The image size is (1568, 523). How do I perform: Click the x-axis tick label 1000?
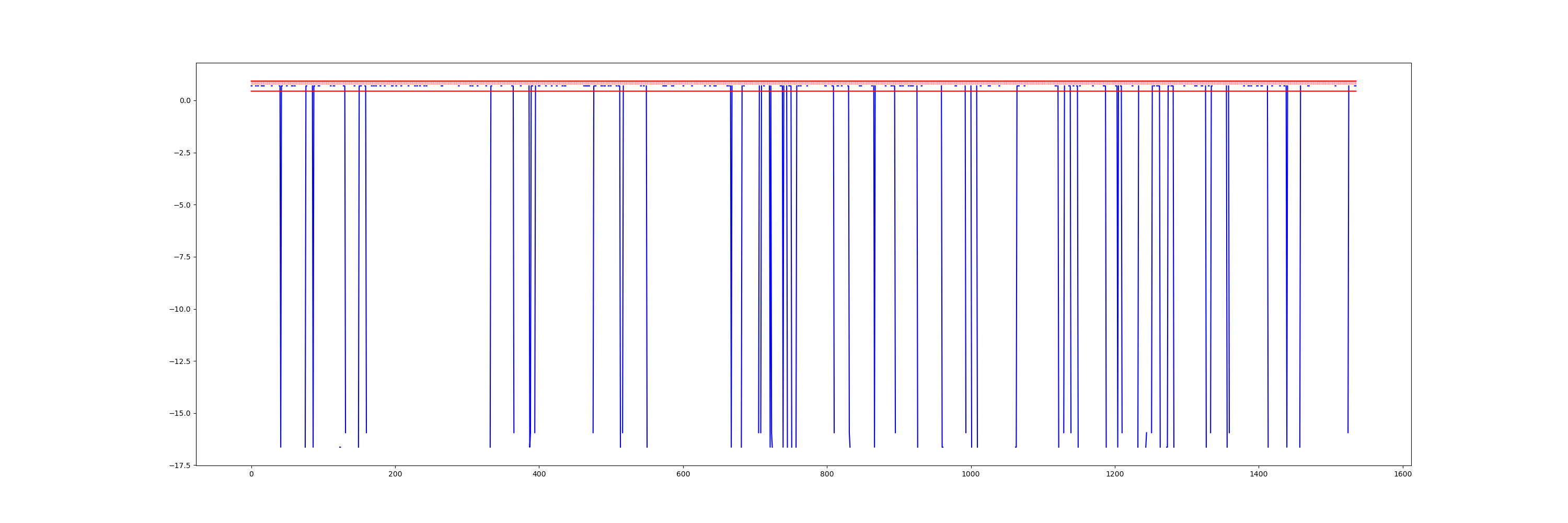[971, 474]
